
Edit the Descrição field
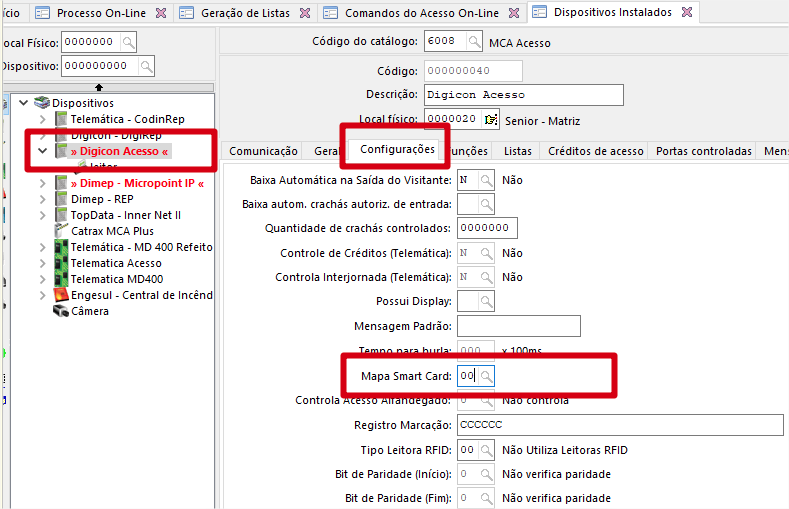(x=524, y=95)
